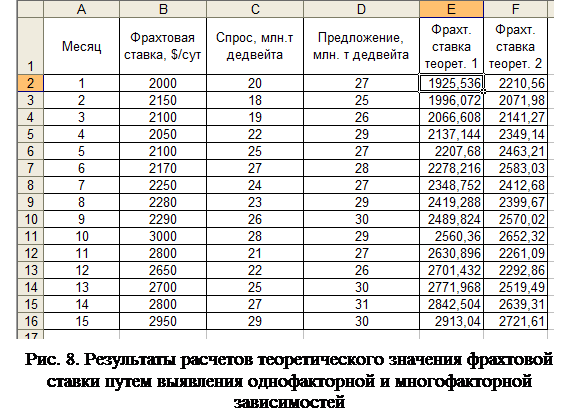Click cell containing 2412,68
The width and height of the screenshot is (580, 419).
(515, 185)
